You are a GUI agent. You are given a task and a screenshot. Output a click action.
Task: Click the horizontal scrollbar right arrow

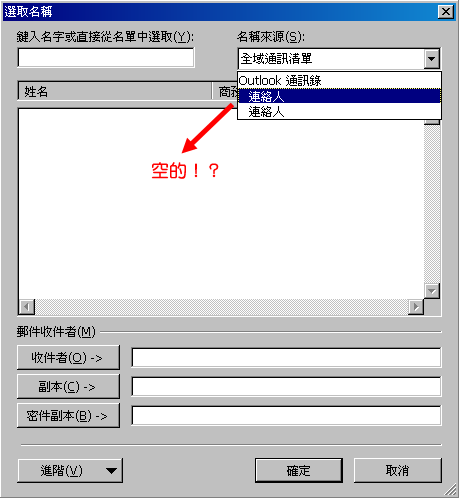pos(416,306)
